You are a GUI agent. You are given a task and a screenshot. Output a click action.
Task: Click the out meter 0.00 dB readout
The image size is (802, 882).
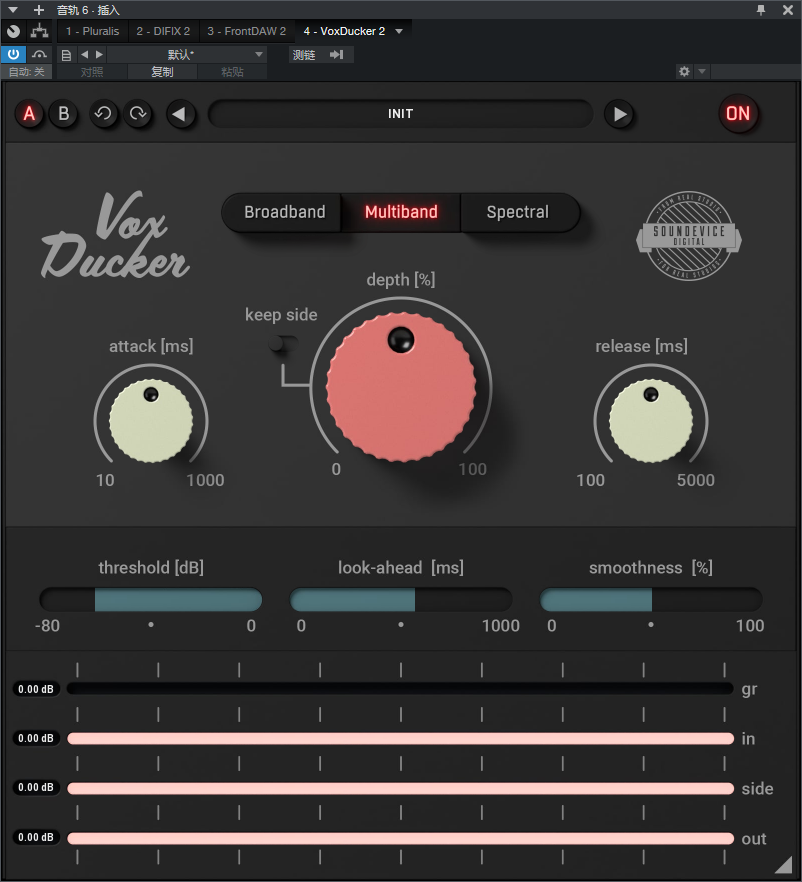36,837
